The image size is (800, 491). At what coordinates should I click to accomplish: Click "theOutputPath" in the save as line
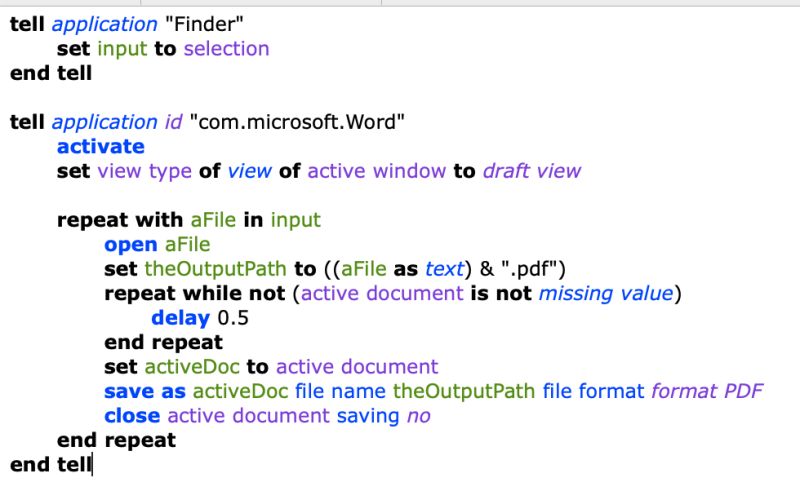tap(464, 391)
